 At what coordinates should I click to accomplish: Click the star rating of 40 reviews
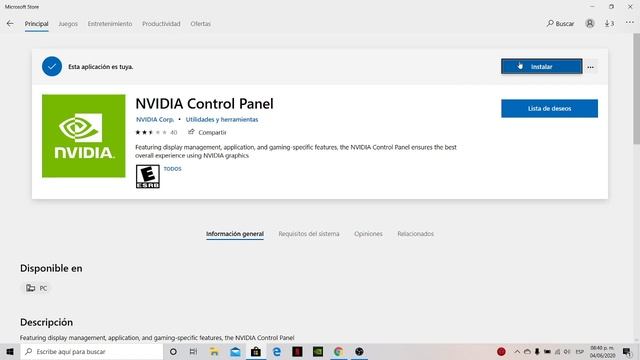coord(156,132)
